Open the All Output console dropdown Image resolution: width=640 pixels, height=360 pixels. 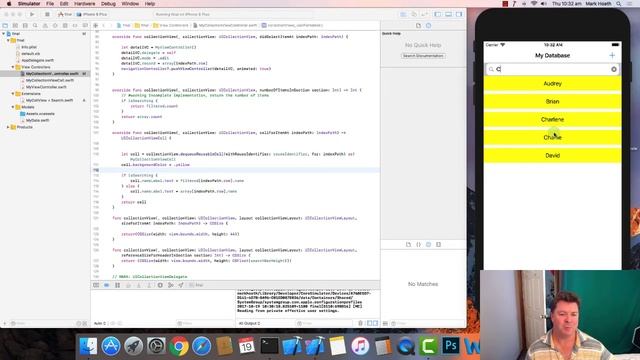(x=249, y=323)
